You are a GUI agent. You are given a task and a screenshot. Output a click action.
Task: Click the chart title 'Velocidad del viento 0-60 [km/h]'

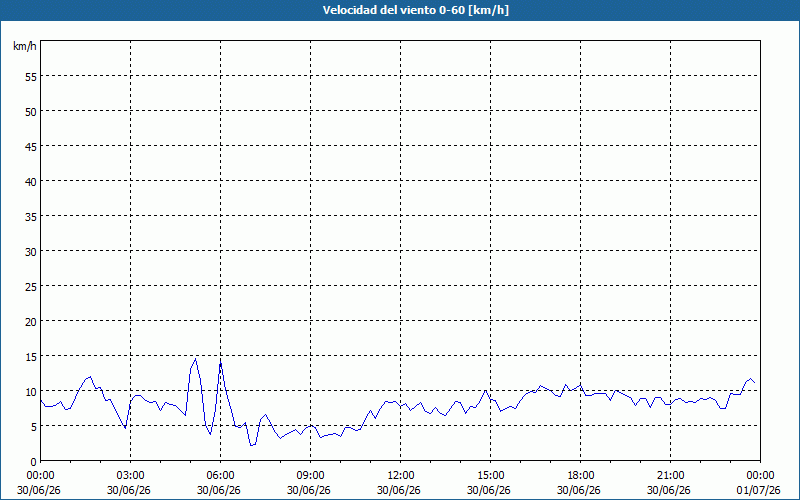coord(416,10)
